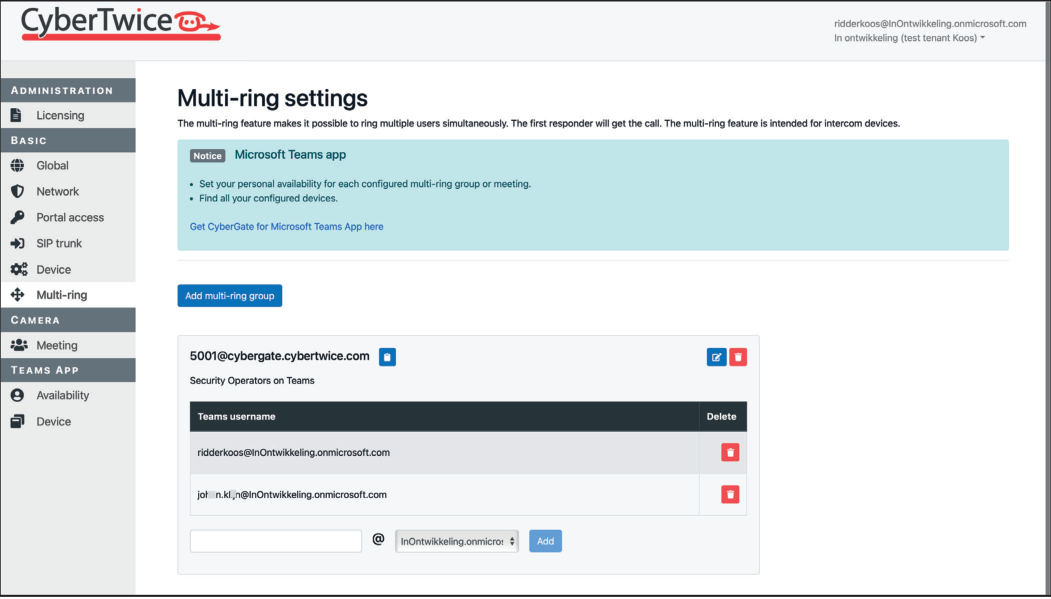The width and height of the screenshot is (1051, 599).
Task: Follow the Get CyberGate for Microsoft Teams App link
Action: point(285,226)
